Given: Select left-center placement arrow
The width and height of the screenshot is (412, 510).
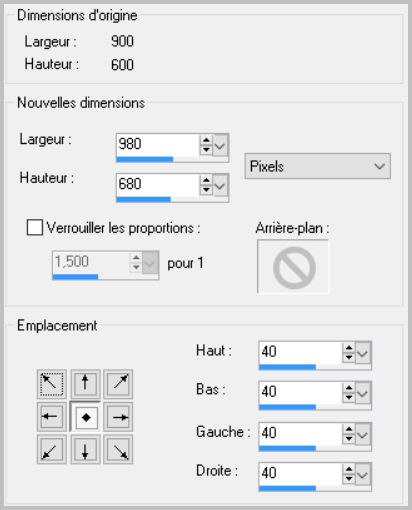Looking at the screenshot, I should (52, 417).
